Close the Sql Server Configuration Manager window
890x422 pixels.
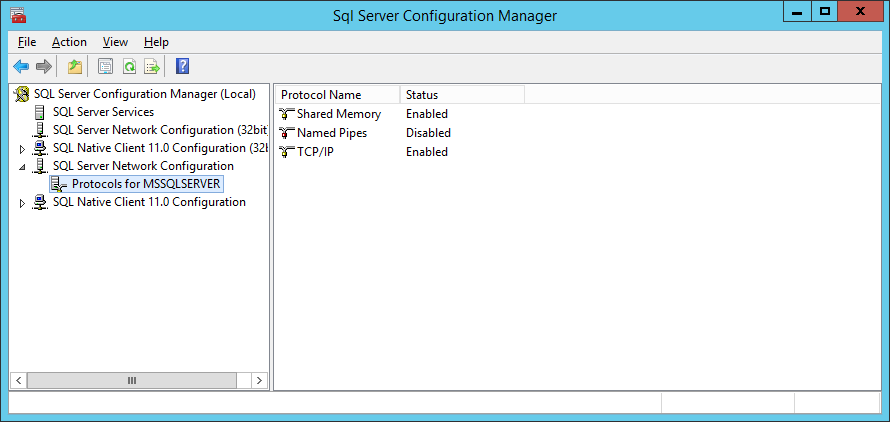[860, 11]
